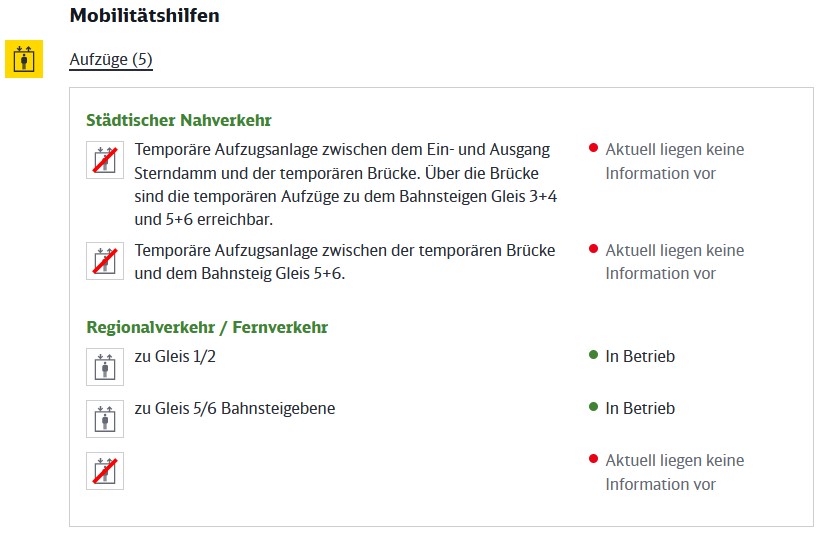Click the Mobilitätshilfen heading
The height and width of the screenshot is (537, 823).
[144, 15]
